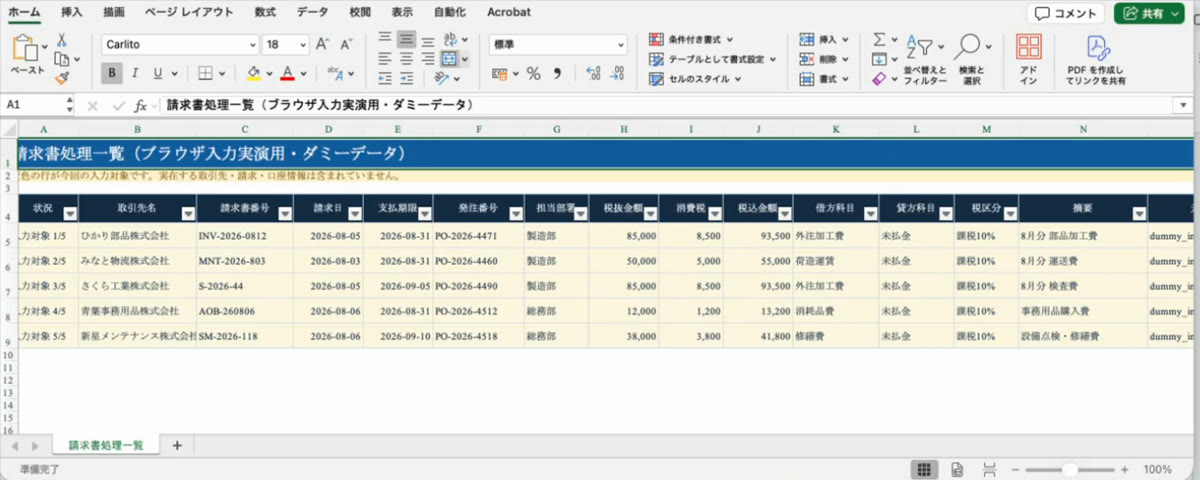Click the phonetic guide abc A icon

(x=335, y=73)
